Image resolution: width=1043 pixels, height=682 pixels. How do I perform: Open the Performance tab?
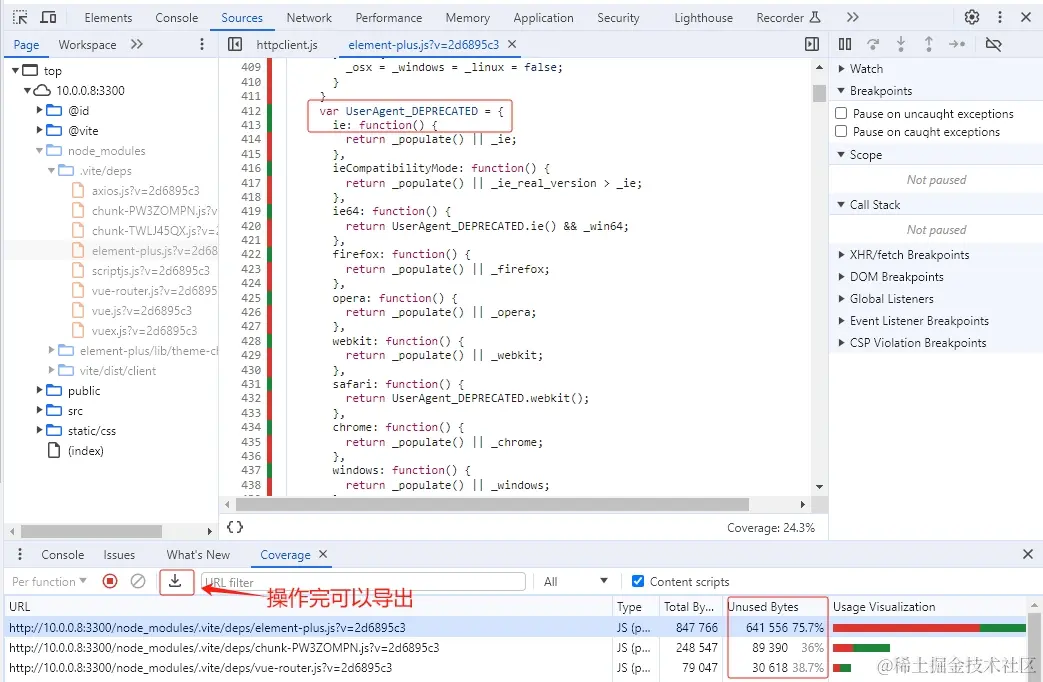coord(388,18)
